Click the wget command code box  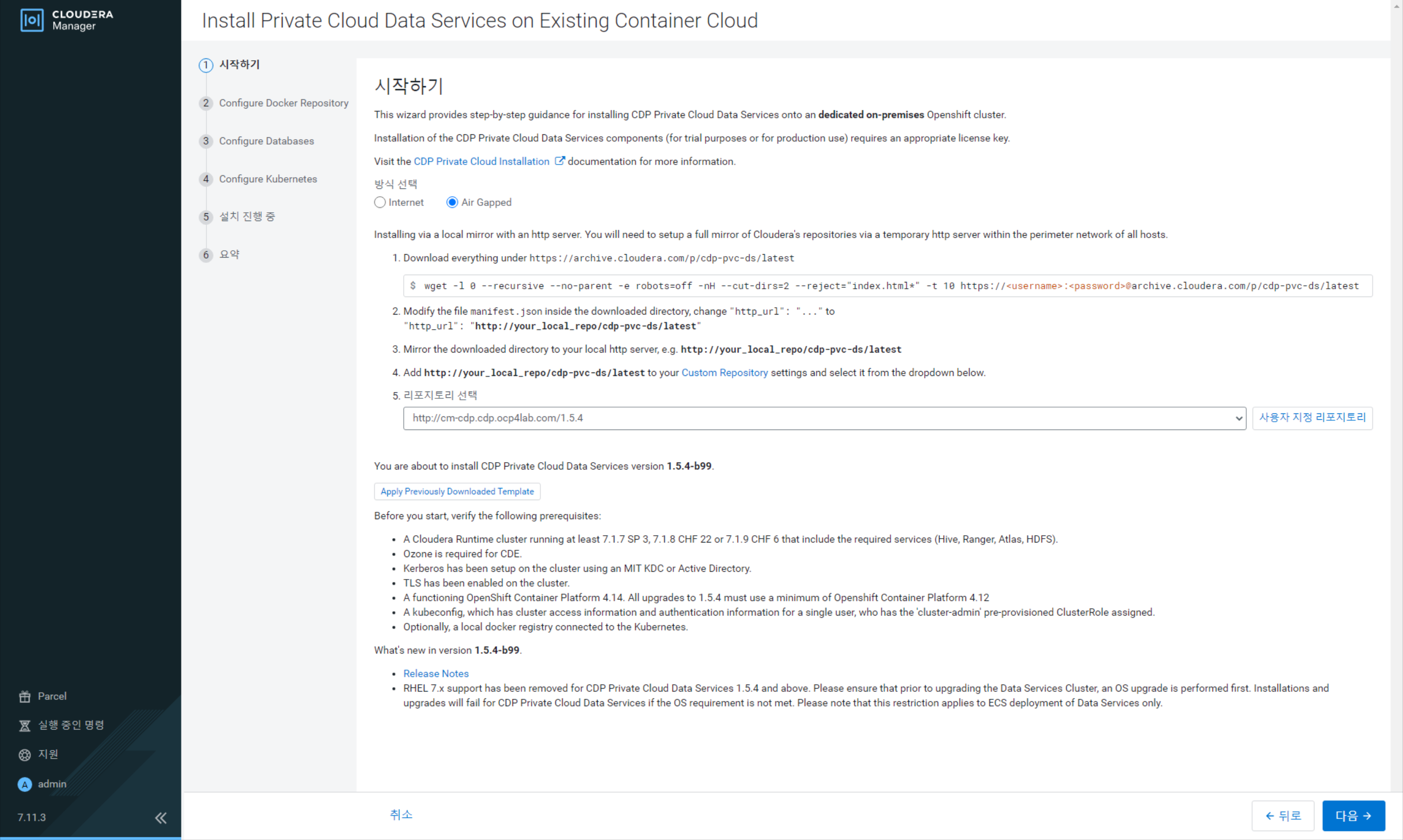[887, 286]
